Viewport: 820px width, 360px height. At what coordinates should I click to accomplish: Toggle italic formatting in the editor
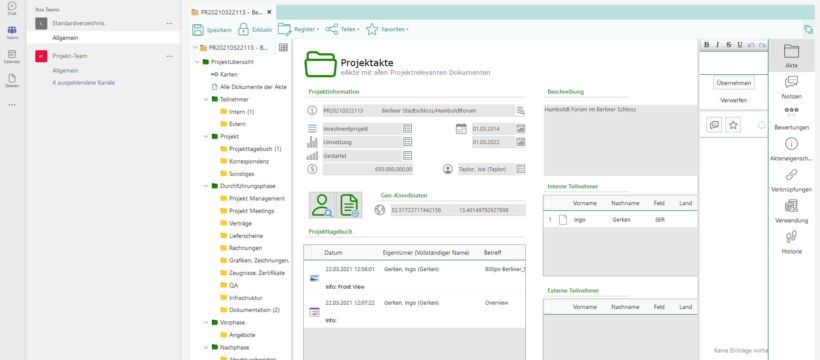pyautogui.click(x=718, y=45)
